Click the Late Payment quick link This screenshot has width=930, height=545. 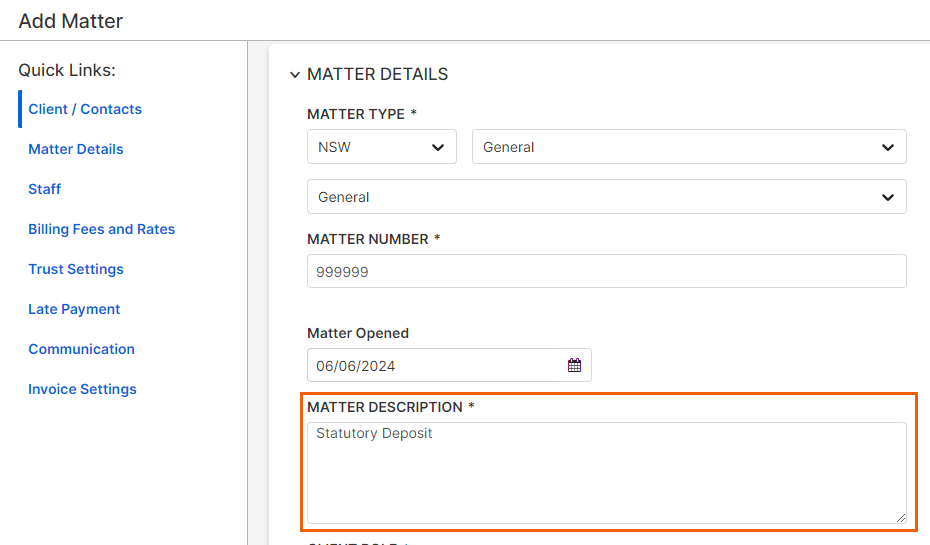pos(74,309)
